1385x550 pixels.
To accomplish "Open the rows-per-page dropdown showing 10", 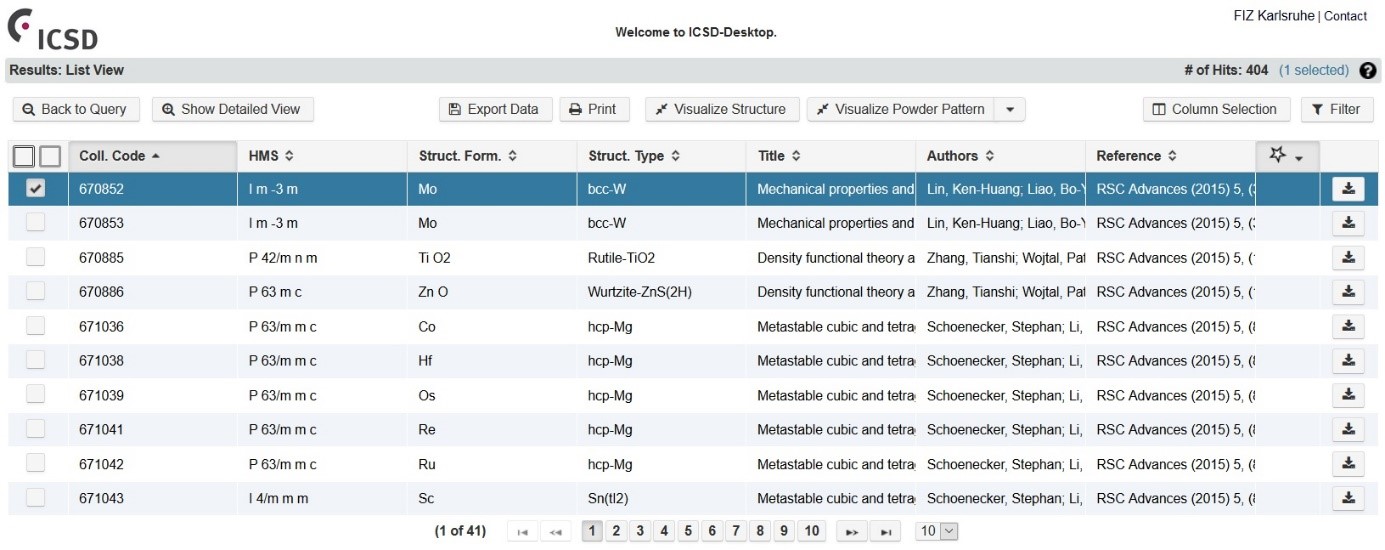I will 937,532.
